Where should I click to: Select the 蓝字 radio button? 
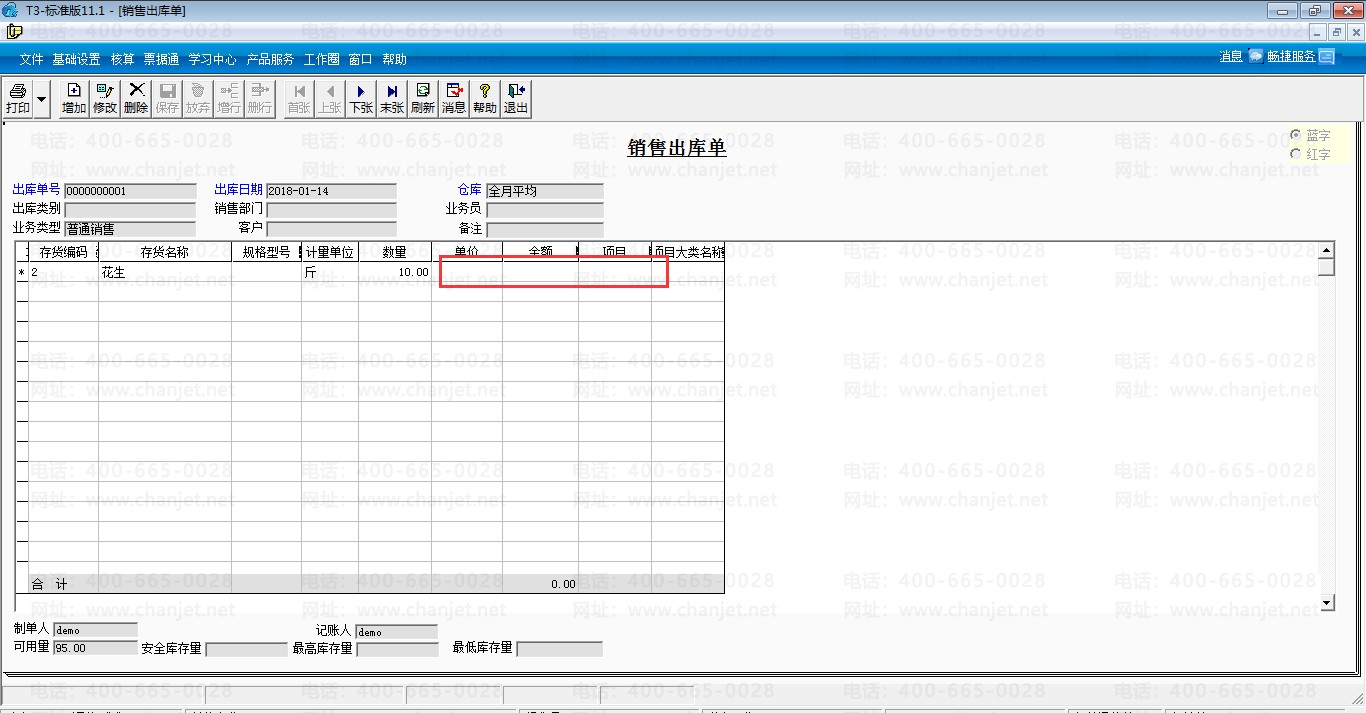[x=1296, y=135]
